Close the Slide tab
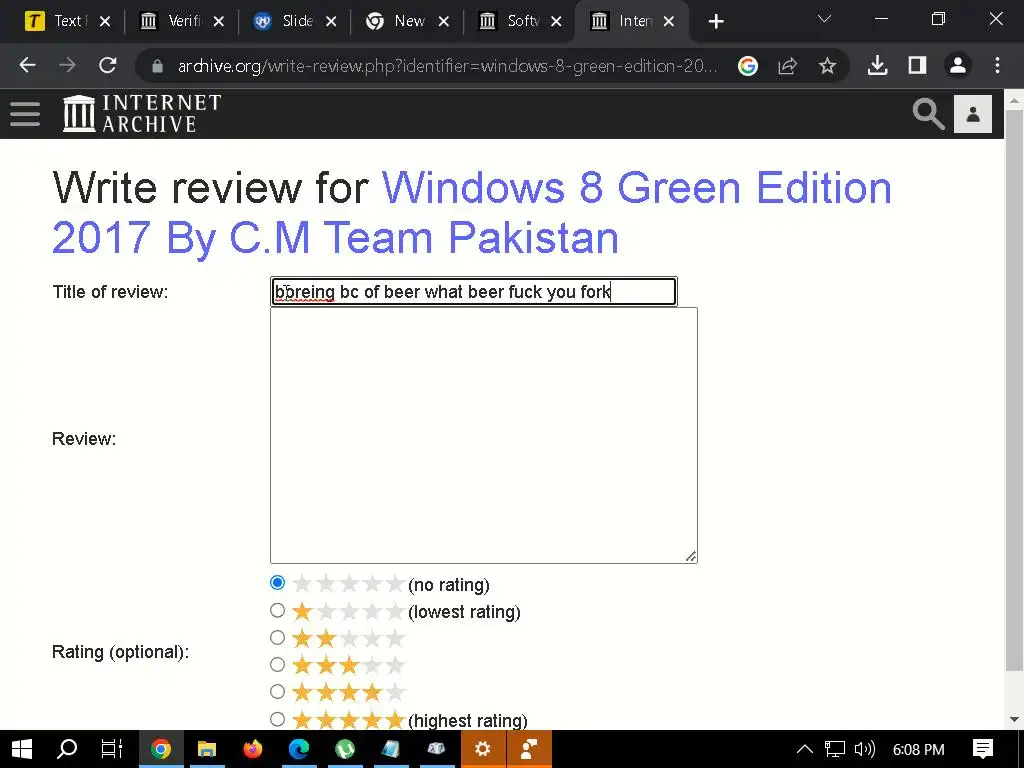 [x=331, y=22]
